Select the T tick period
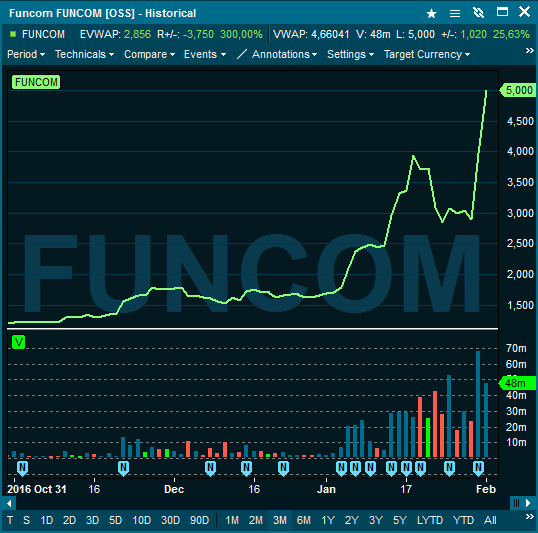Screen dimensions: 538x533 click(x=10, y=520)
